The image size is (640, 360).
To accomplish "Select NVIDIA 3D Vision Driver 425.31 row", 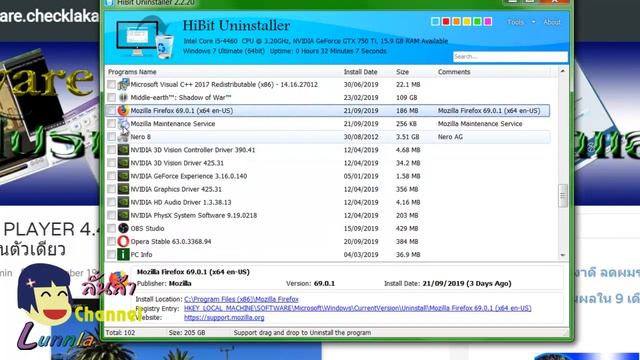I will point(177,163).
